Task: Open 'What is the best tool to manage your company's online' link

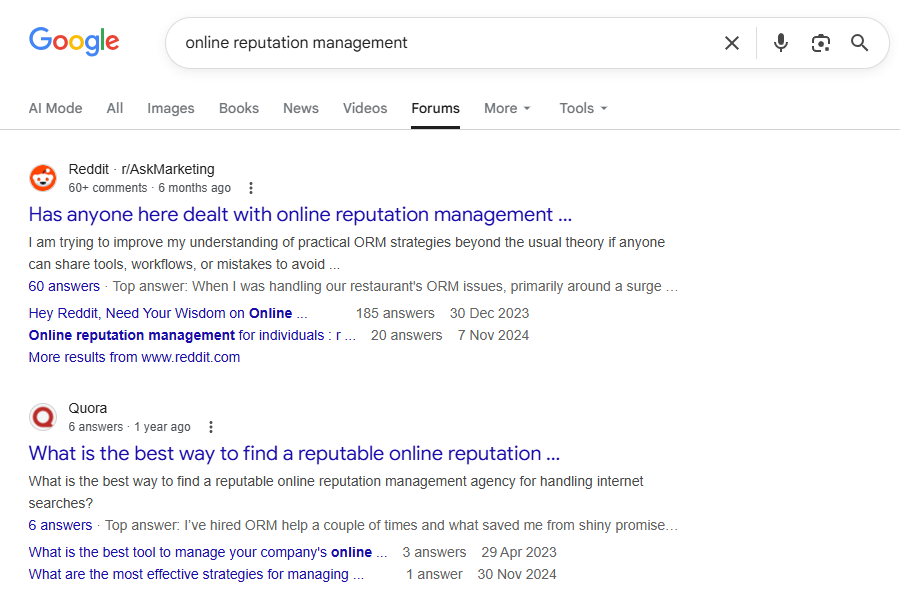Action: coord(208,552)
